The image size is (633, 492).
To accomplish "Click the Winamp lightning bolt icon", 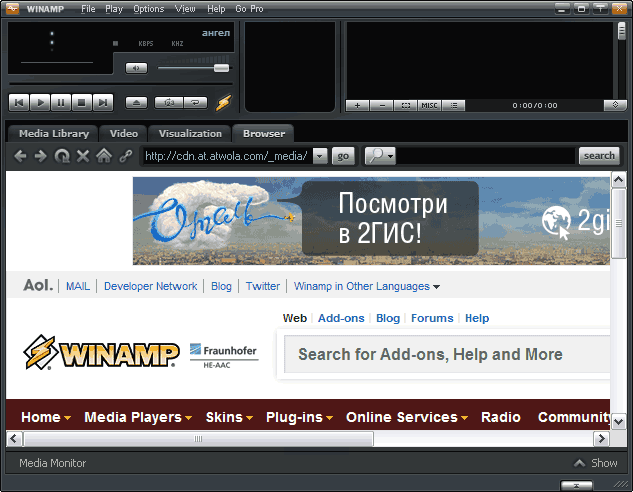I will click(224, 103).
